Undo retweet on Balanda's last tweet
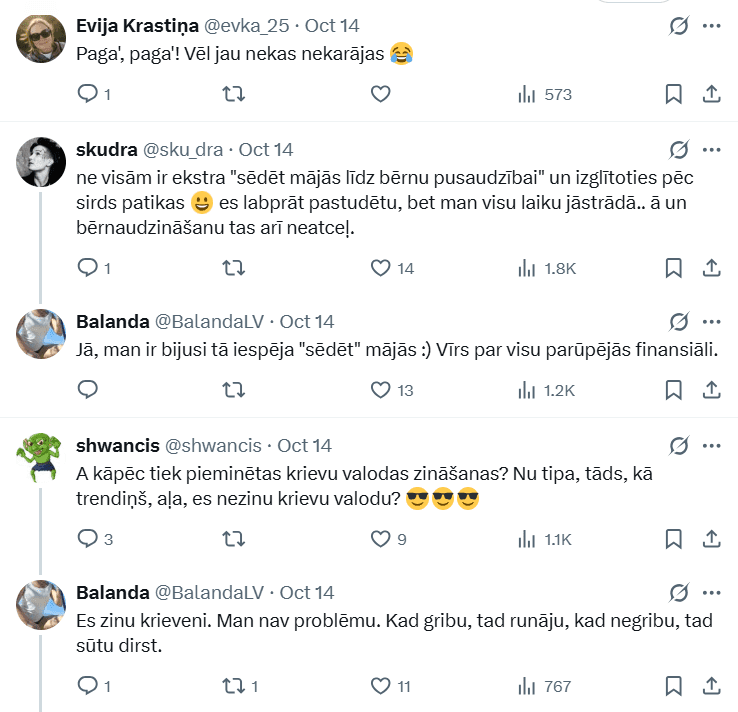This screenshot has height=712, width=738. (x=233, y=686)
